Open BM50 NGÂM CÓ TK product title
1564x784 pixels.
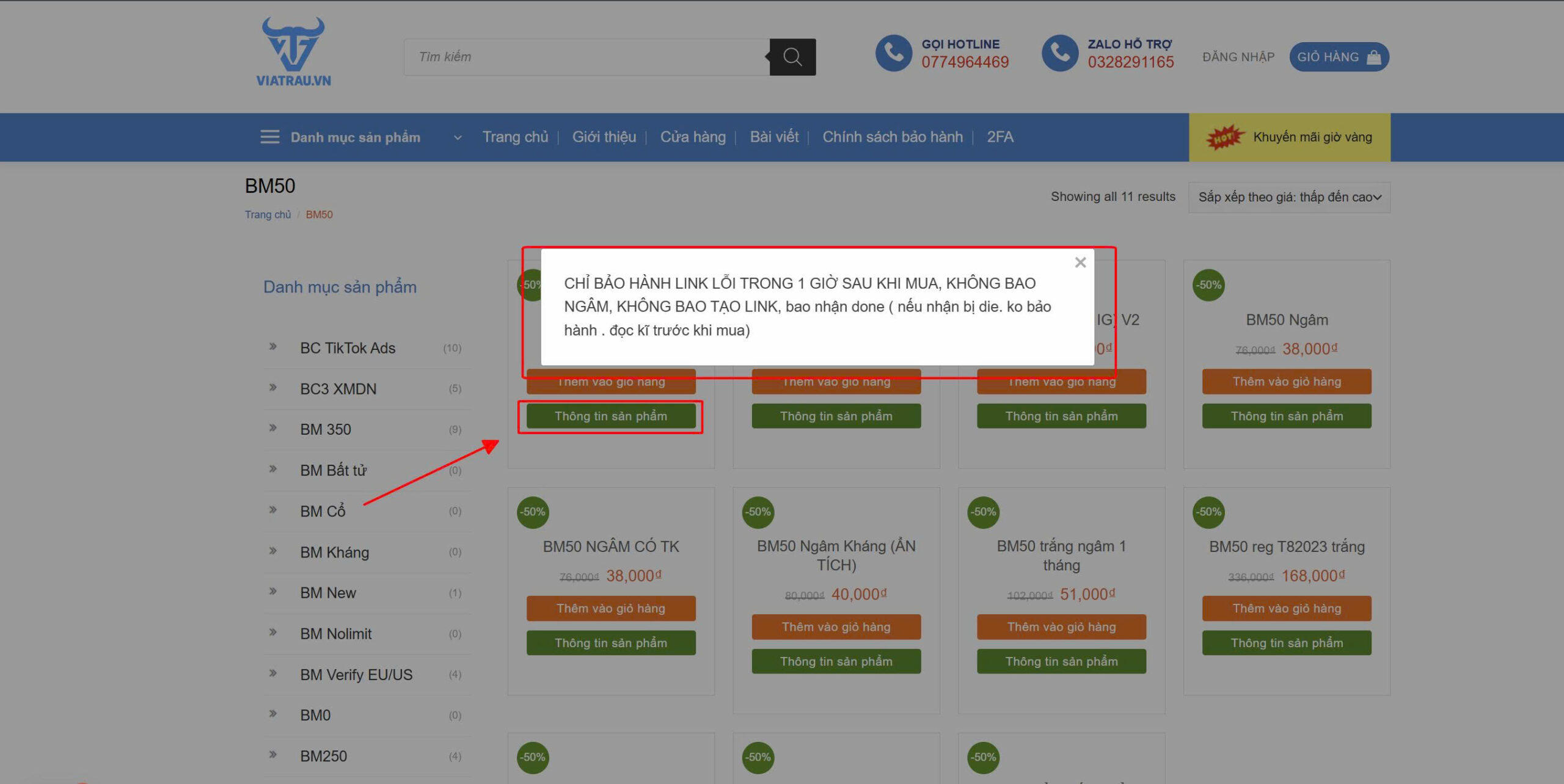click(x=611, y=546)
